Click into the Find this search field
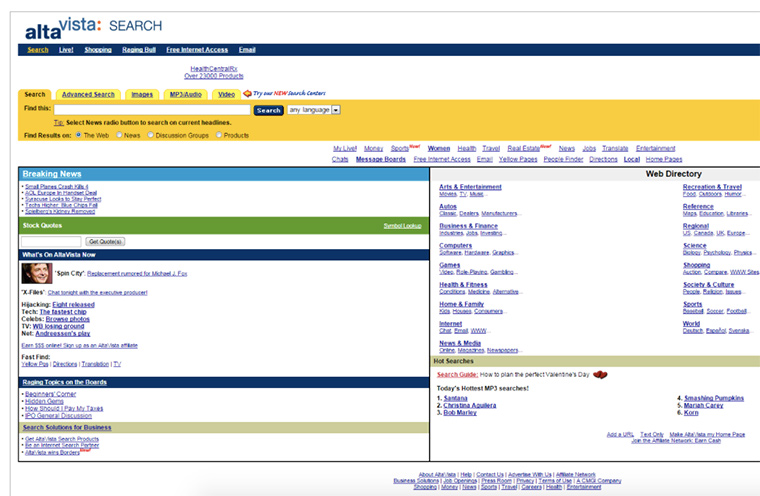The width and height of the screenshot is (760, 496). 152,110
